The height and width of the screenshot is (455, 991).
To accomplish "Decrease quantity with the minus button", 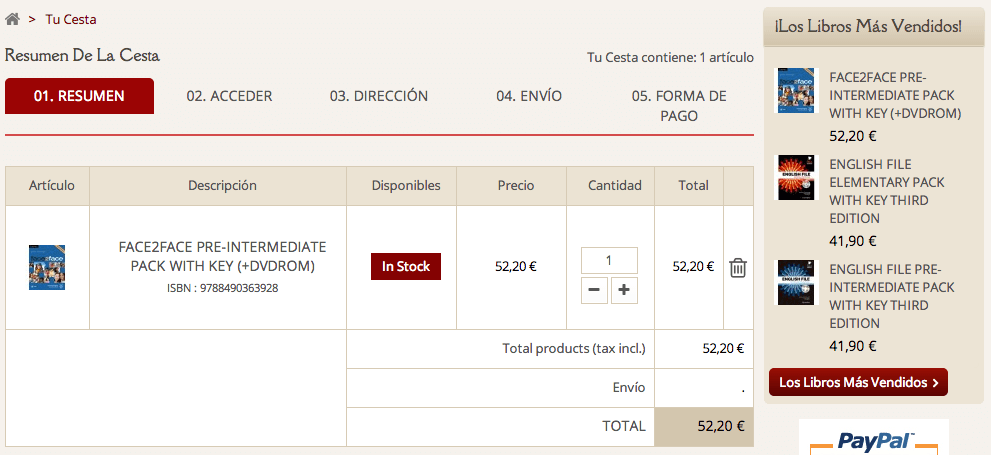I will (593, 290).
